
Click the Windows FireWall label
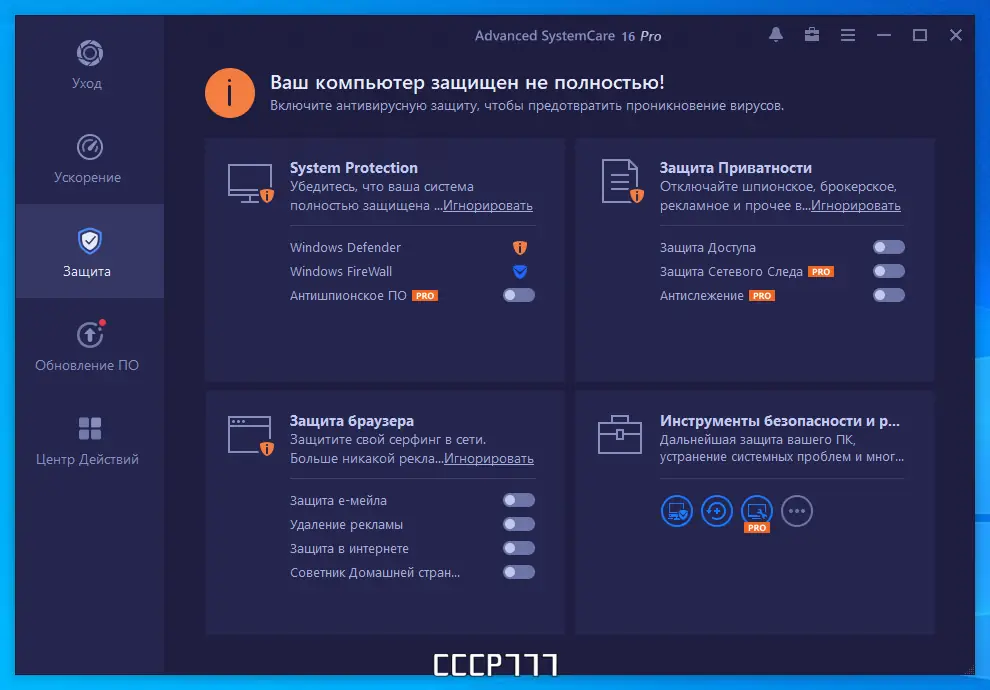click(x=341, y=271)
